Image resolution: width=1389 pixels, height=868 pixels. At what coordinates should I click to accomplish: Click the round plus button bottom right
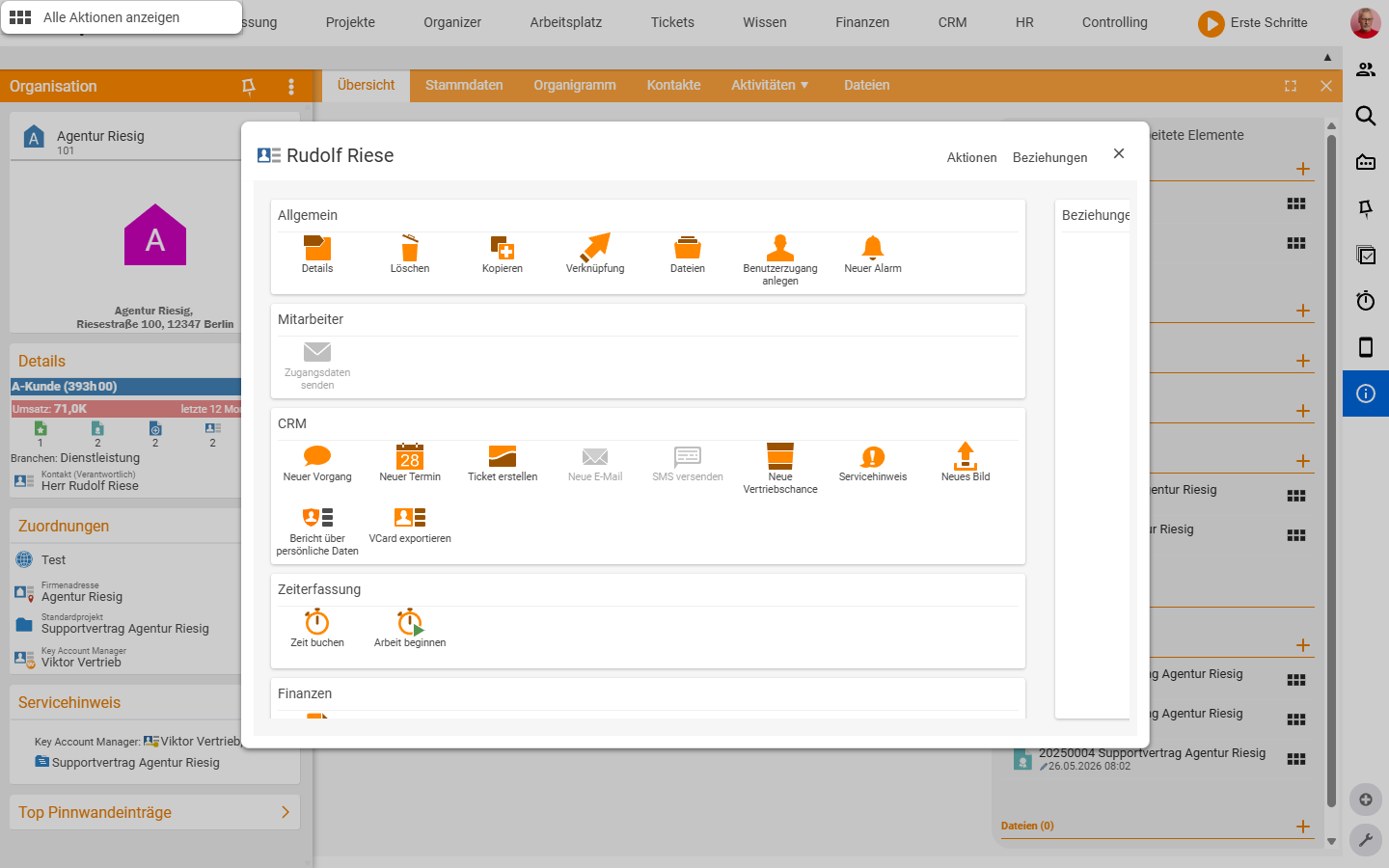tap(1366, 800)
